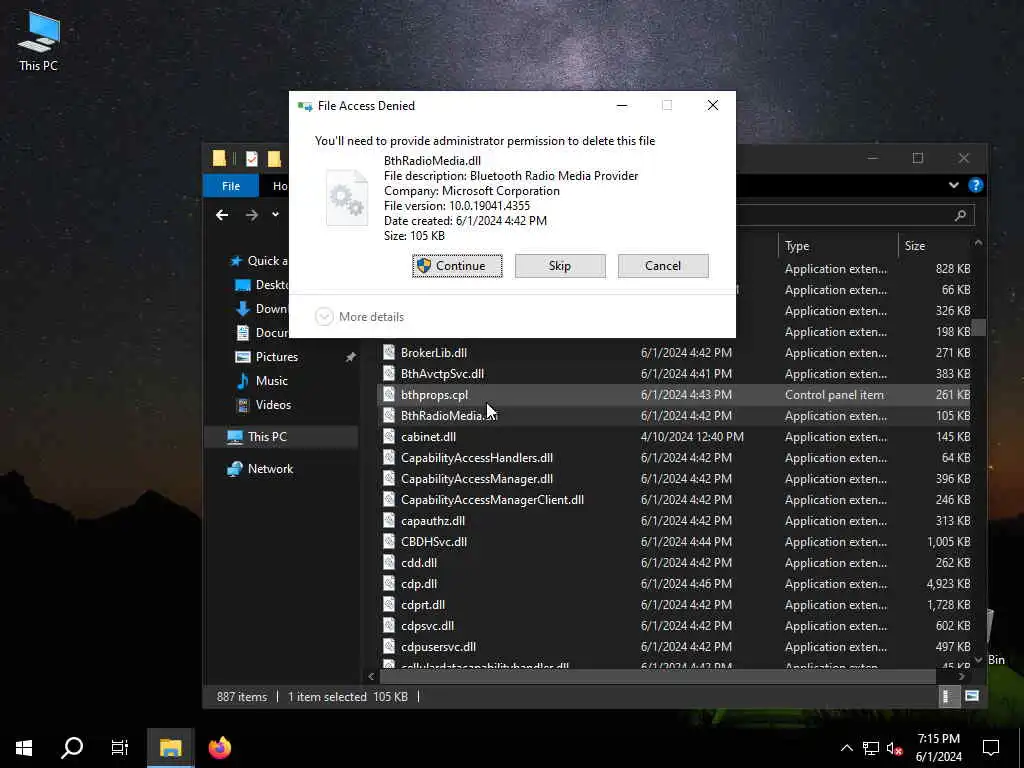The width and height of the screenshot is (1024, 768).
Task: Open Explorer help question mark
Action: pyautogui.click(x=976, y=185)
